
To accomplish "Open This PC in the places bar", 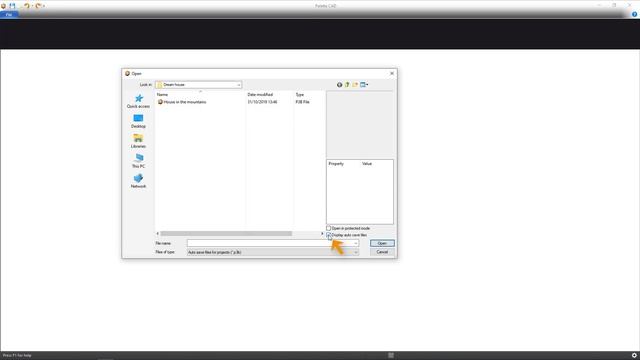I will coord(138,161).
